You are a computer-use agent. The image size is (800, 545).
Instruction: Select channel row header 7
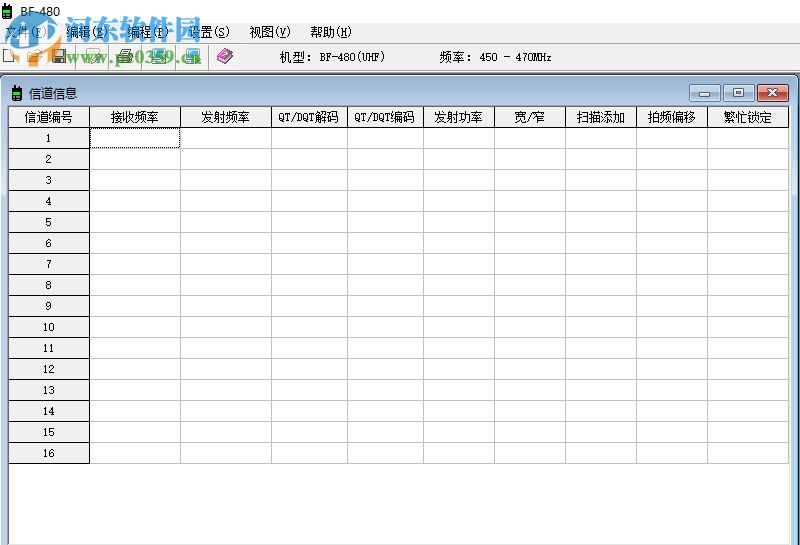pos(49,264)
